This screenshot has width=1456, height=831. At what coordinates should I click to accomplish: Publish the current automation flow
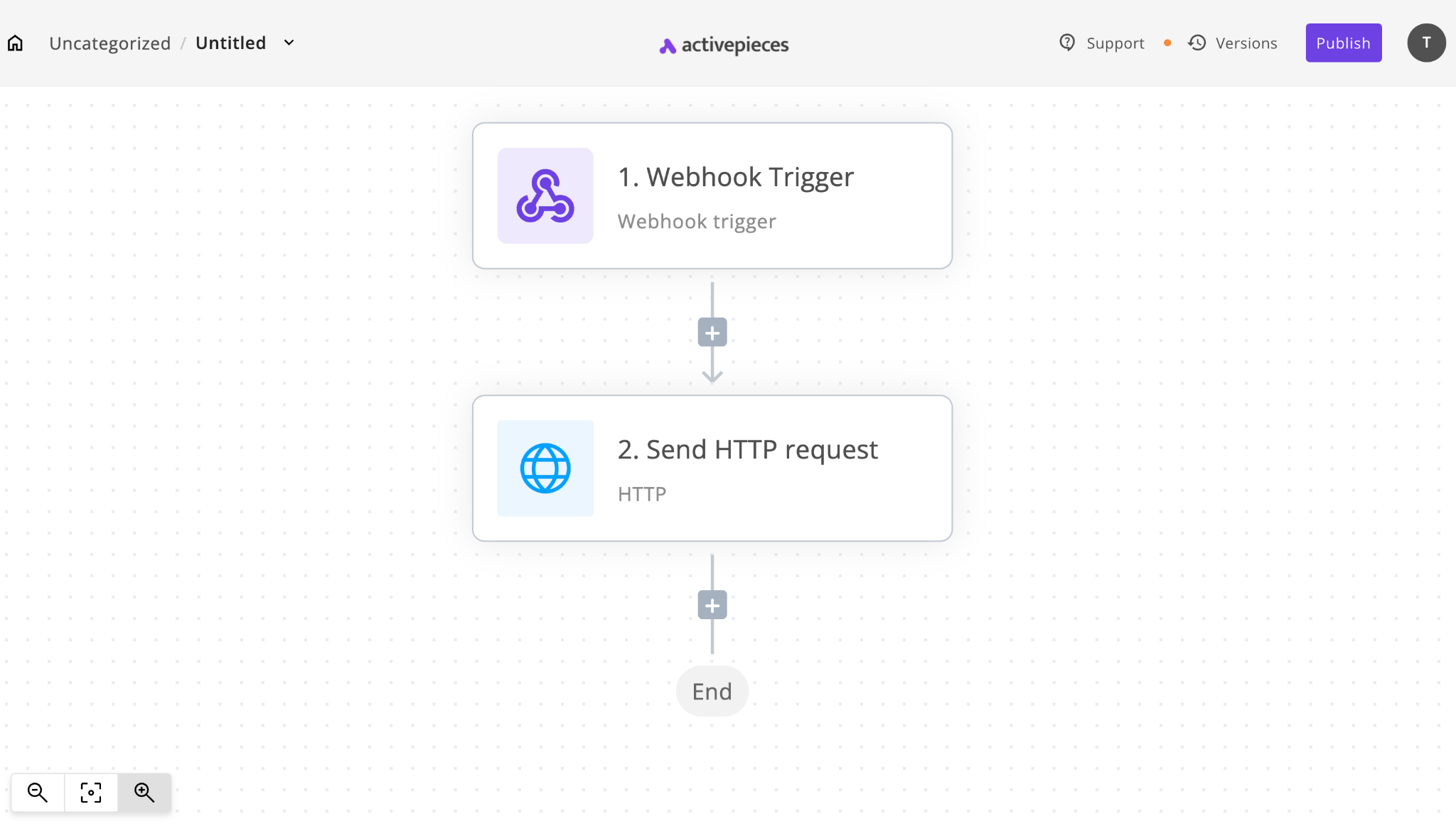(x=1343, y=42)
